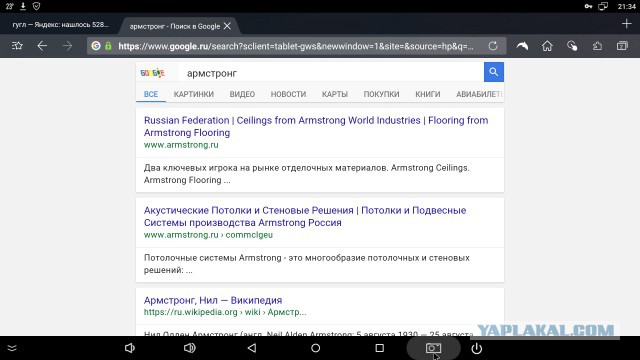
Task: Go forward with the right arrow
Action: pyautogui.click(x=67, y=46)
